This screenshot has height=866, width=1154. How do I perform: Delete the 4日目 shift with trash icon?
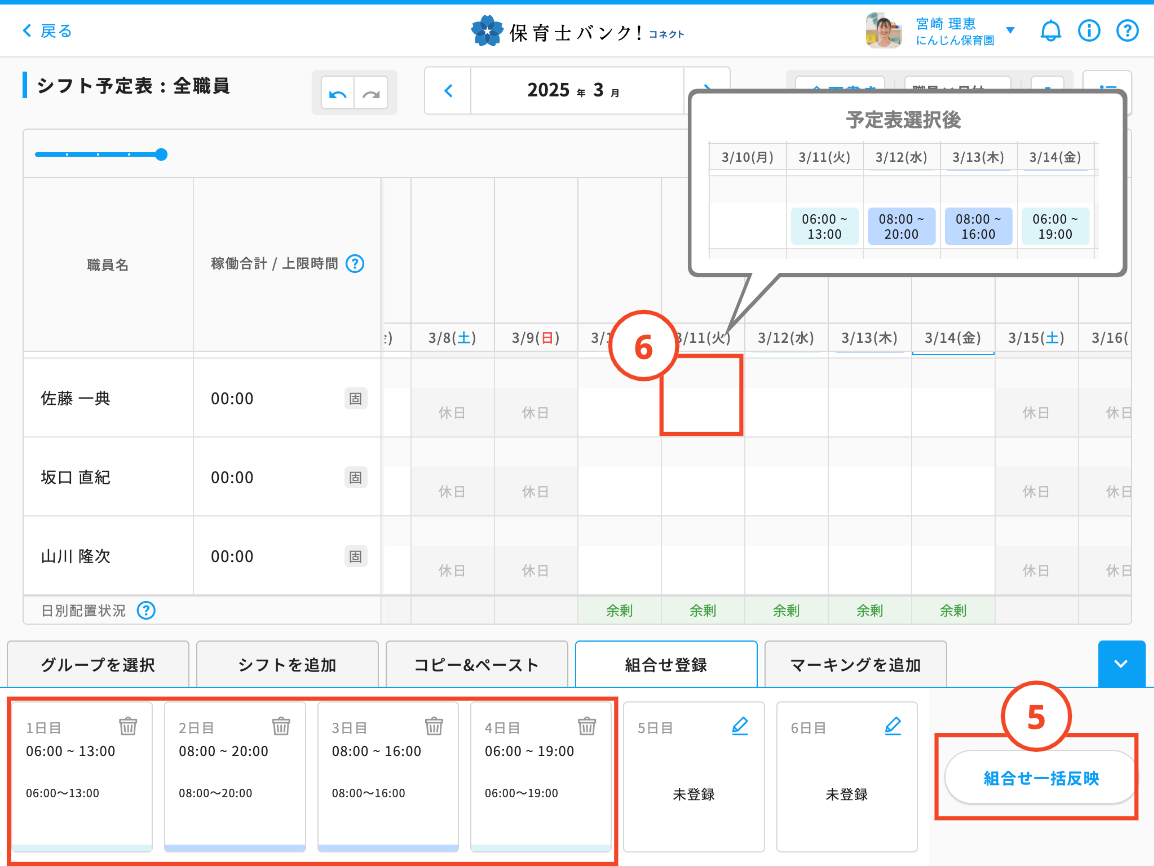coord(587,726)
